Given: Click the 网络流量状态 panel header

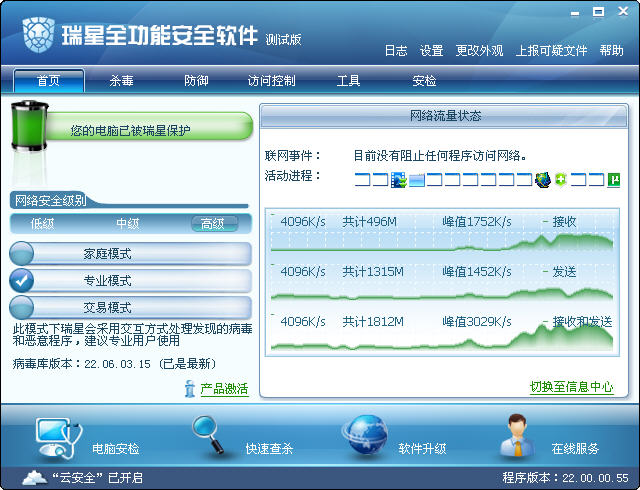Looking at the screenshot, I should coord(444,116).
